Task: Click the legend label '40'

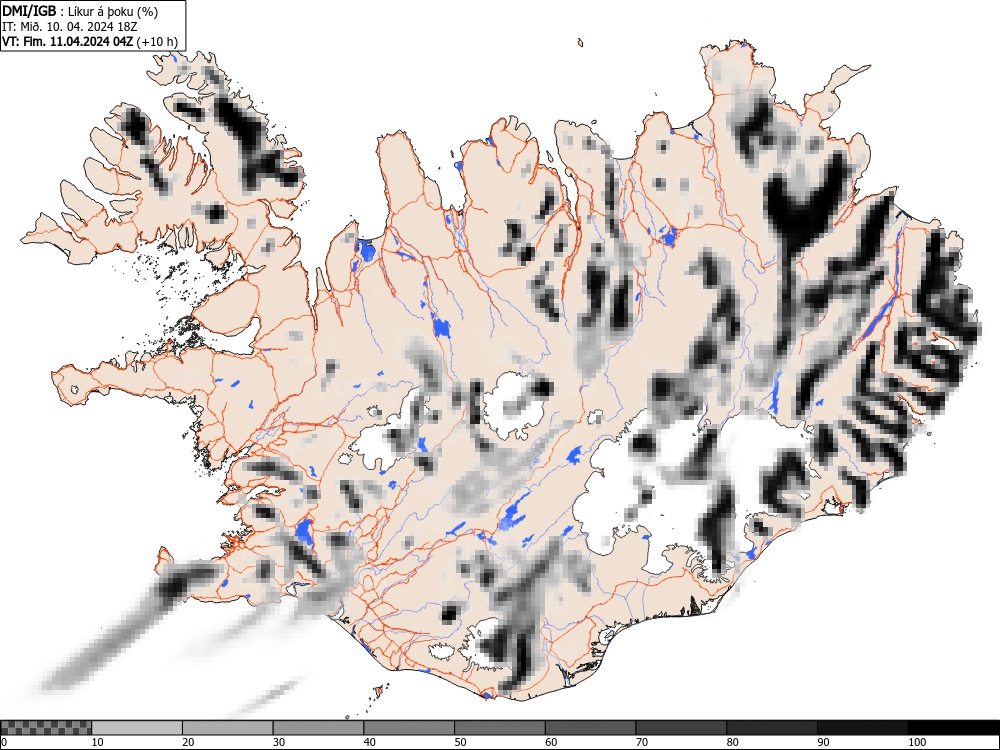Action: (369, 742)
